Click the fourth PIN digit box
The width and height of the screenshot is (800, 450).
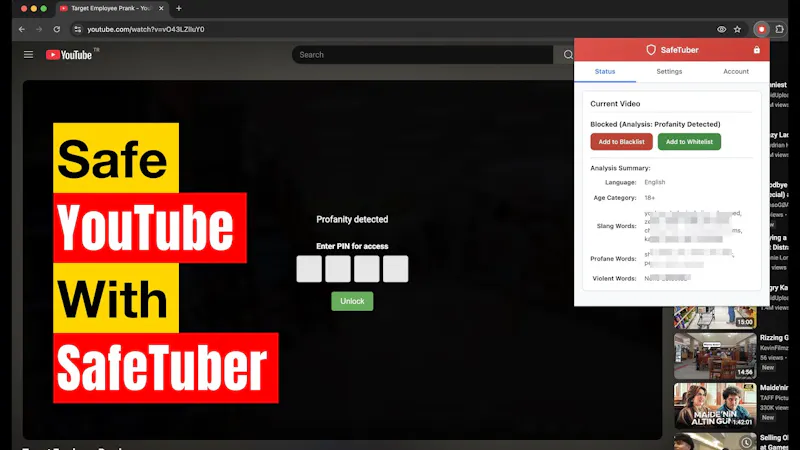pos(395,269)
